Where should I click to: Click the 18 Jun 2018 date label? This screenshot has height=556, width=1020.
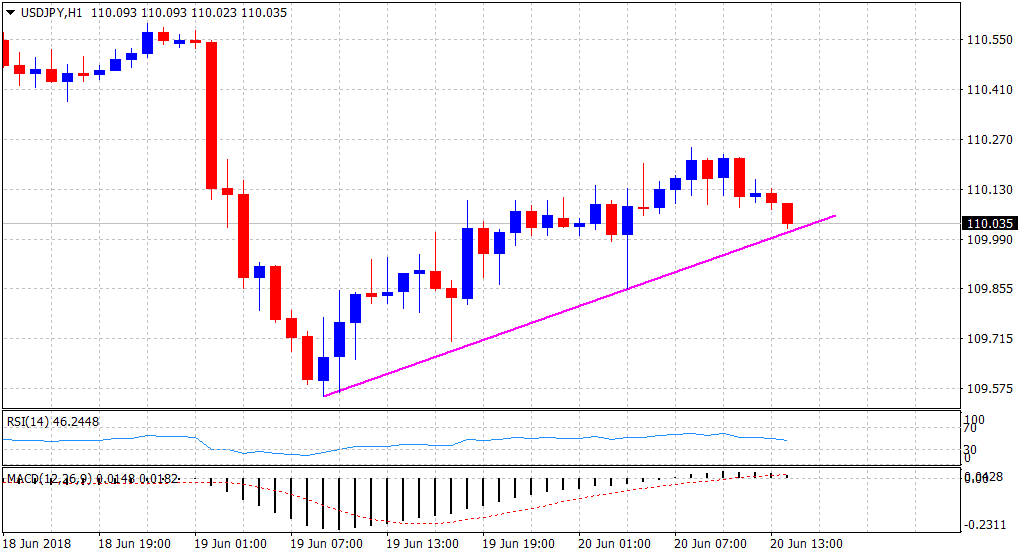[38, 544]
